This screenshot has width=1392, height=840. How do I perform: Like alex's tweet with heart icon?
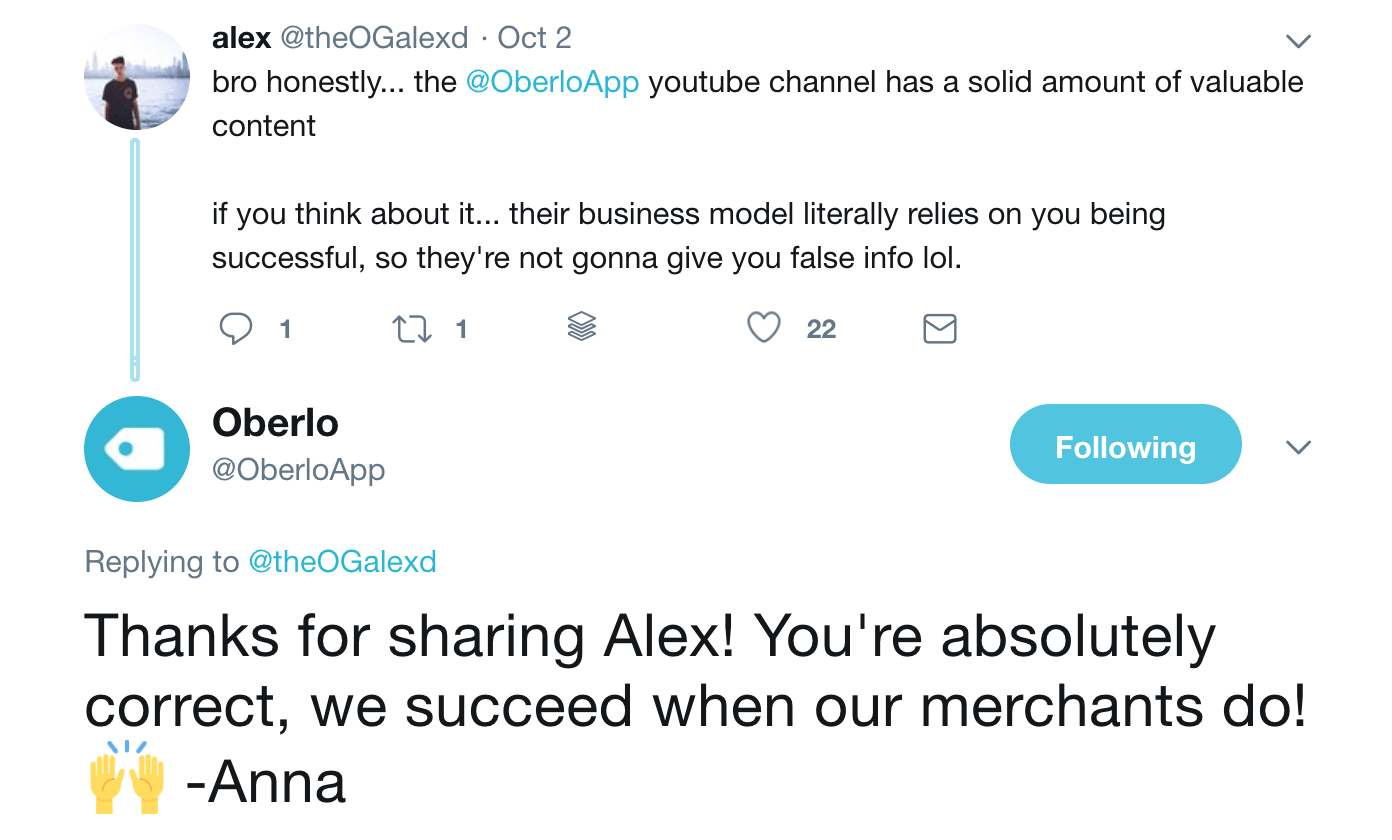(x=764, y=327)
